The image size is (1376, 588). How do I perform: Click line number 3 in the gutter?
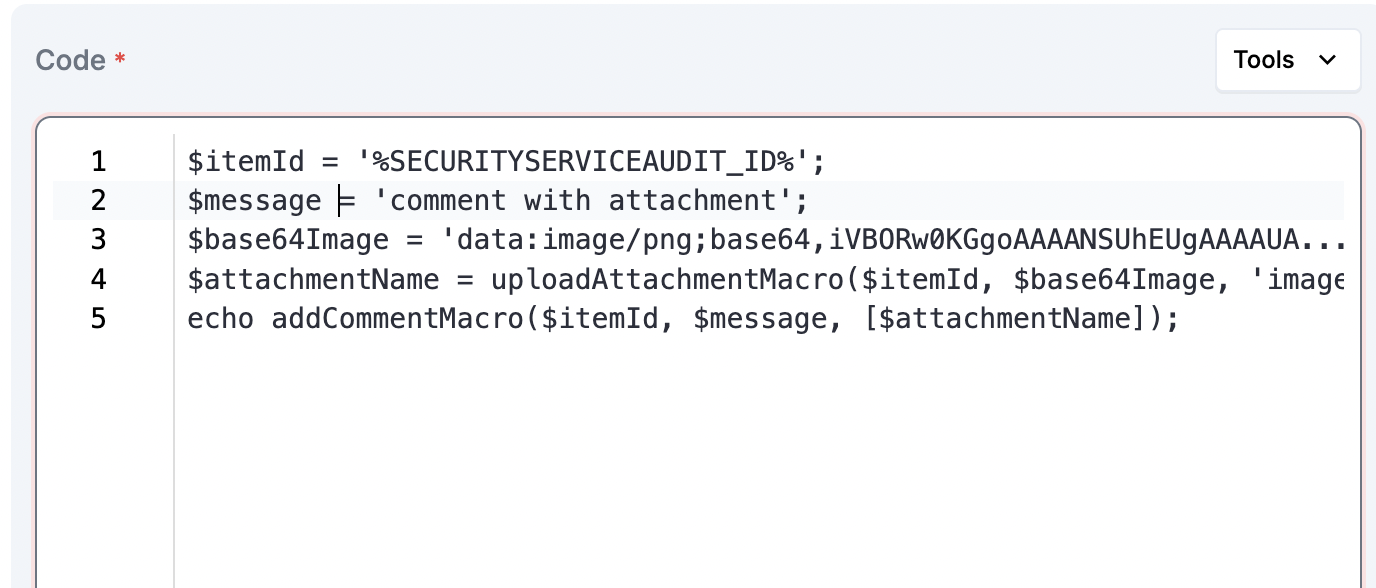[x=98, y=240]
